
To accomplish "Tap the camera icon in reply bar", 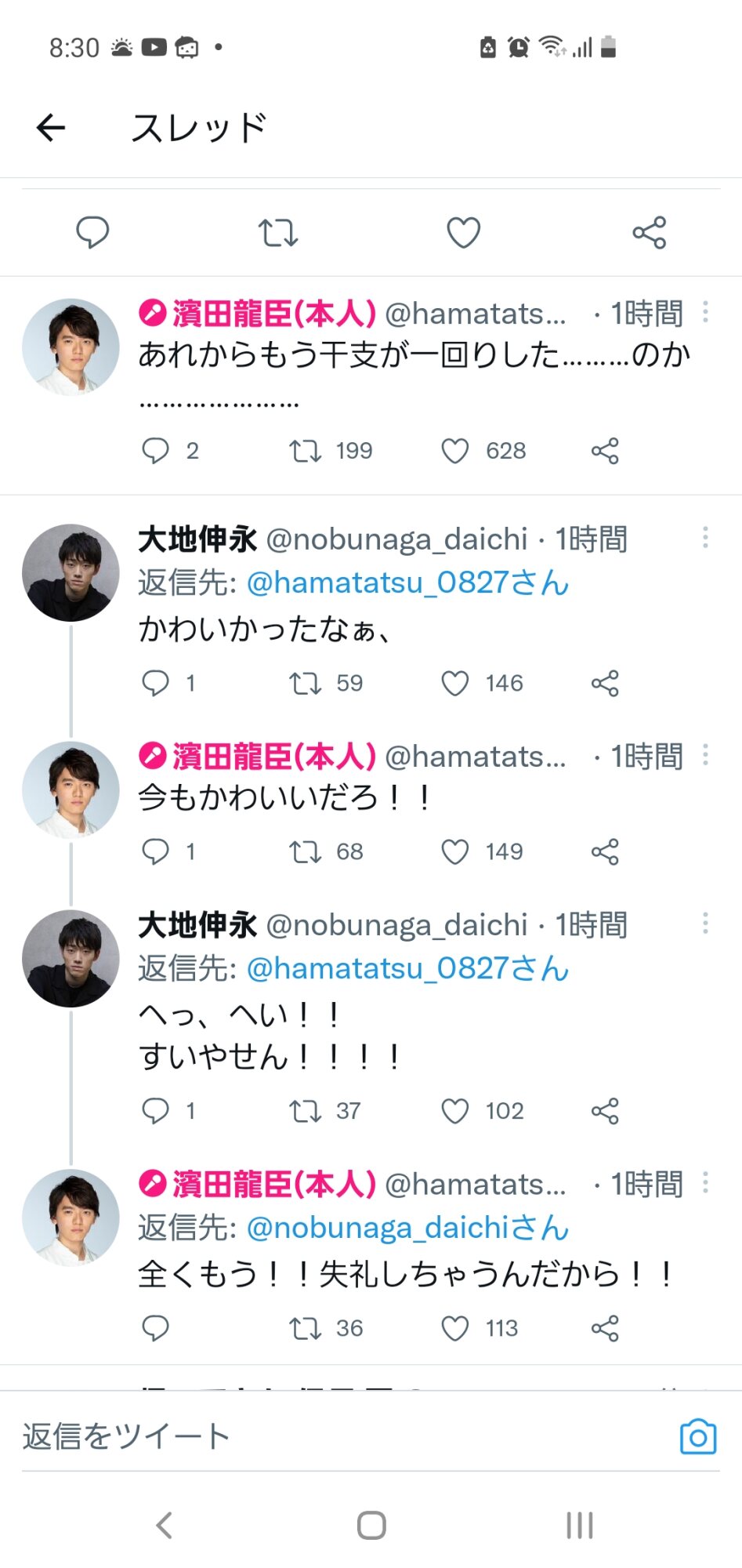I will pyautogui.click(x=698, y=1436).
